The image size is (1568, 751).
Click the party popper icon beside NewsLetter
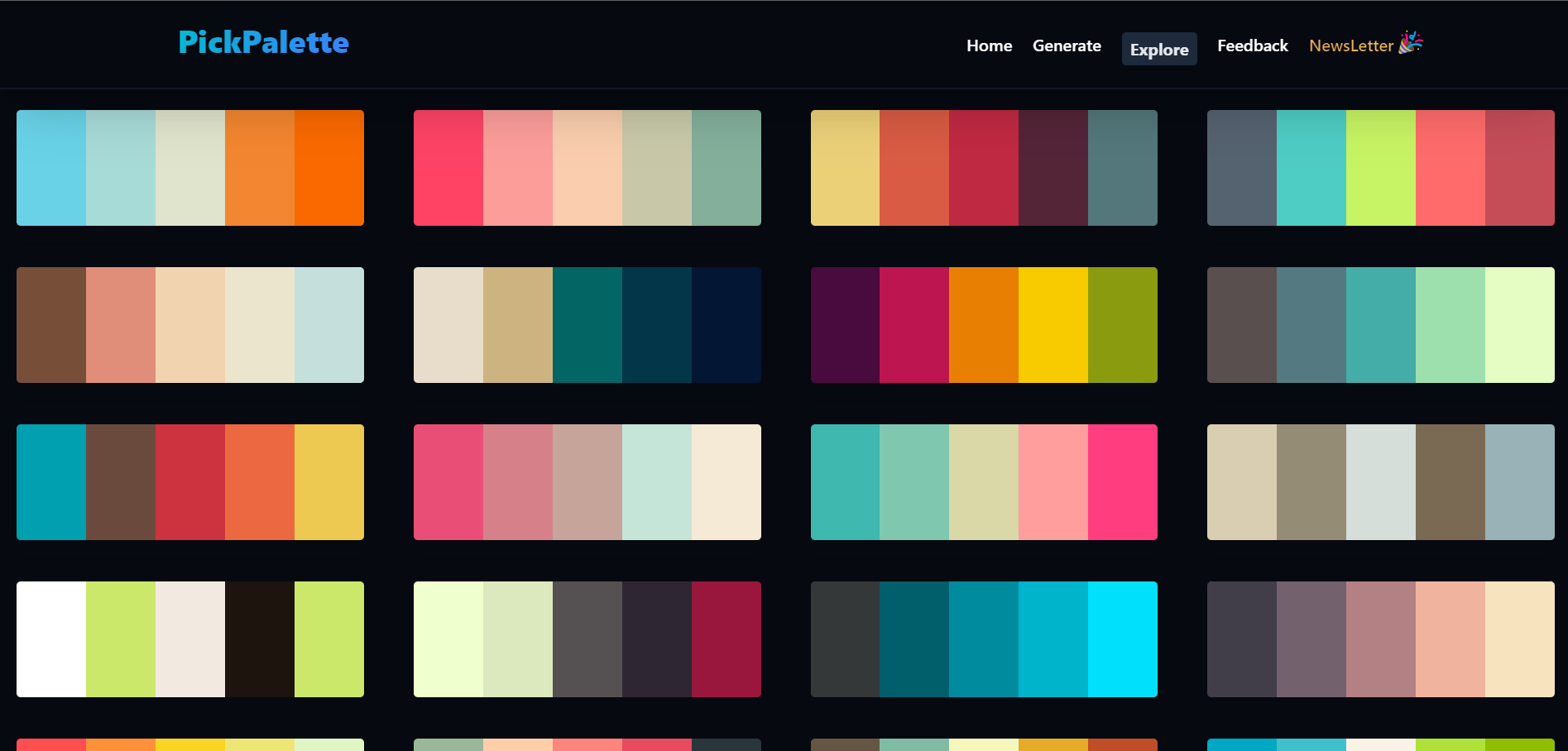1411,42
